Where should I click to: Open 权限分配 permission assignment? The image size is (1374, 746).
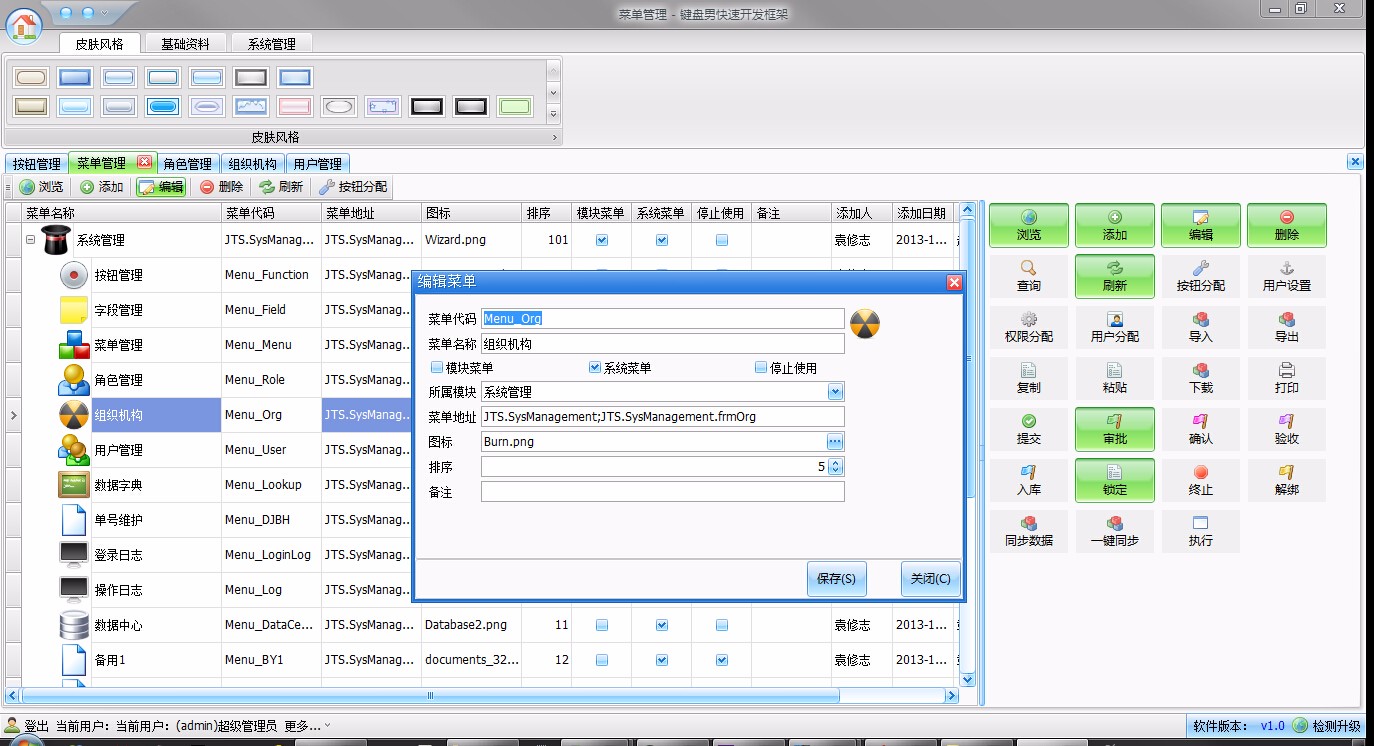pyautogui.click(x=1028, y=327)
